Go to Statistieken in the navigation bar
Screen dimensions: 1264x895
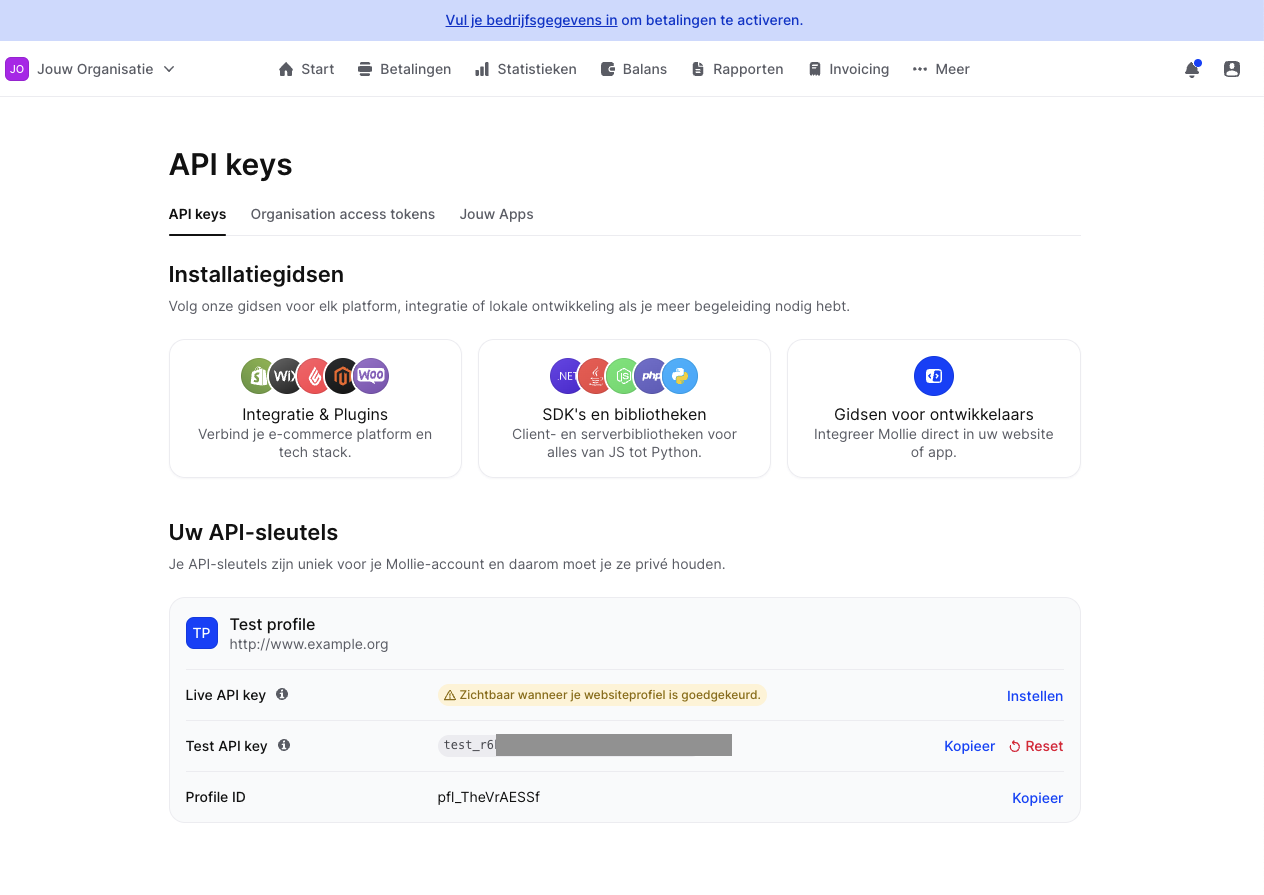tap(525, 69)
